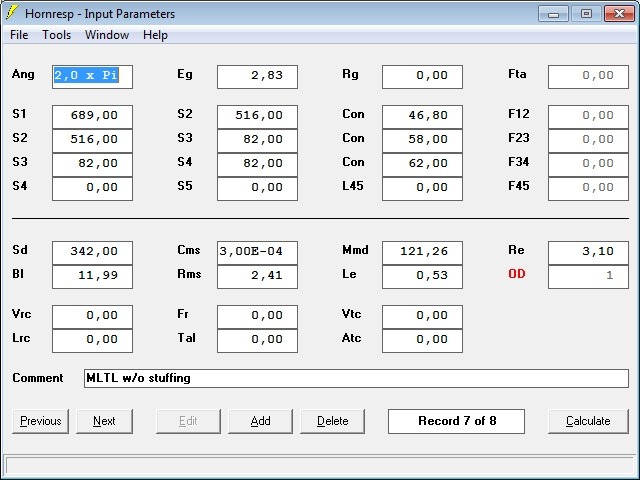The width and height of the screenshot is (640, 480).
Task: Open the Tools menu
Action: [57, 35]
